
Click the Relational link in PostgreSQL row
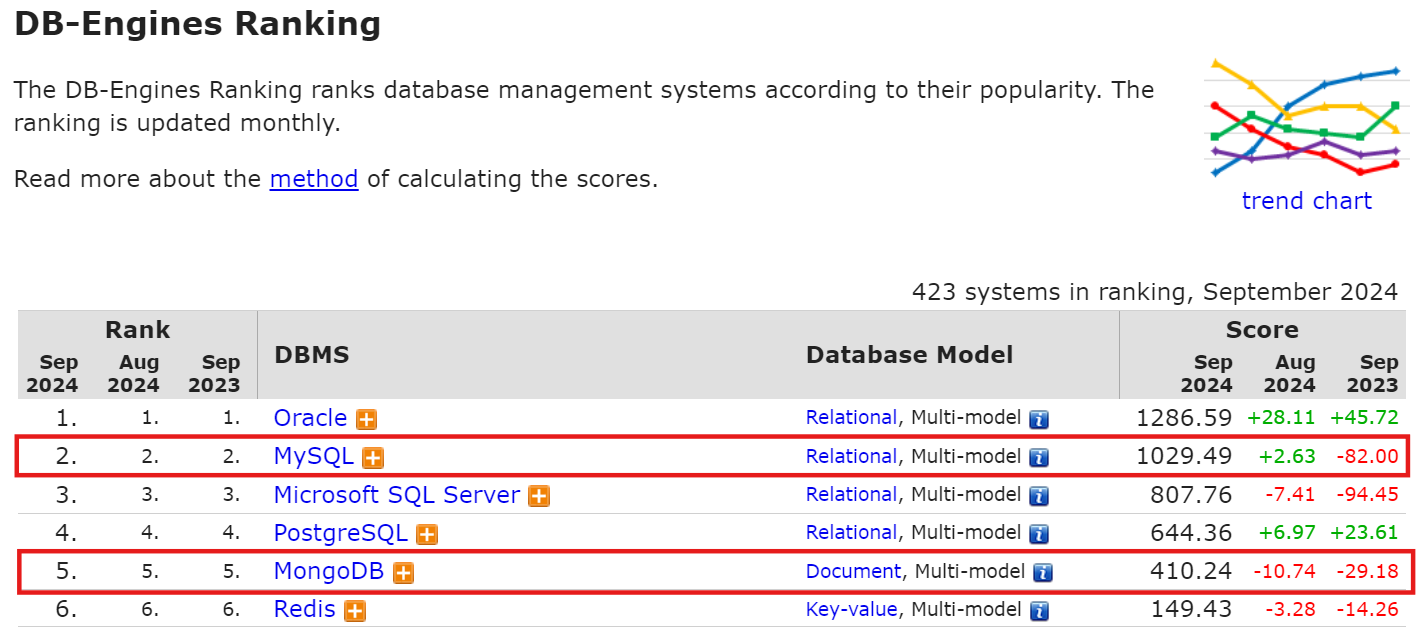coord(852,533)
